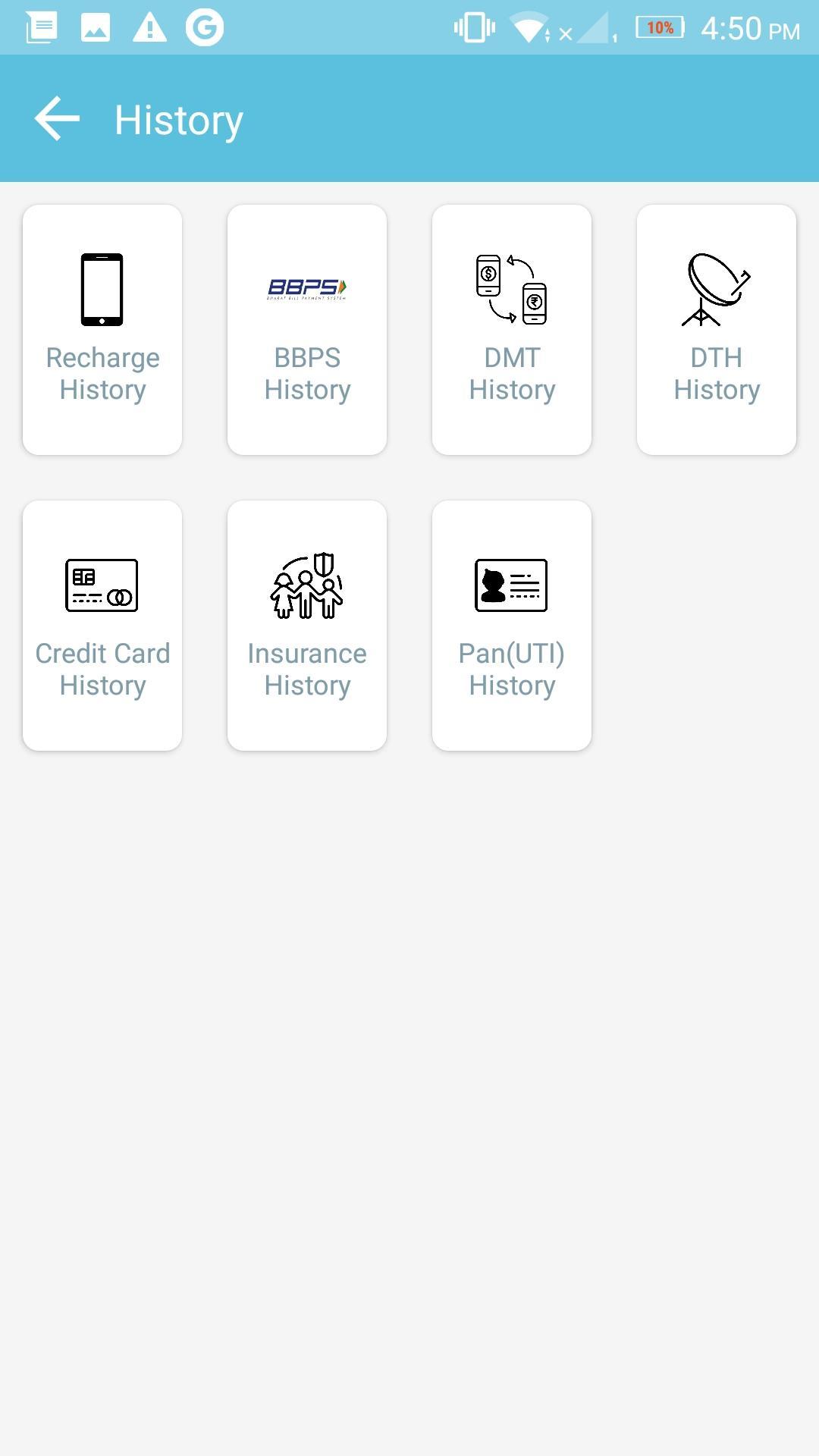This screenshot has width=819, height=1456.
Task: Open Recharge History label
Action: (102, 373)
